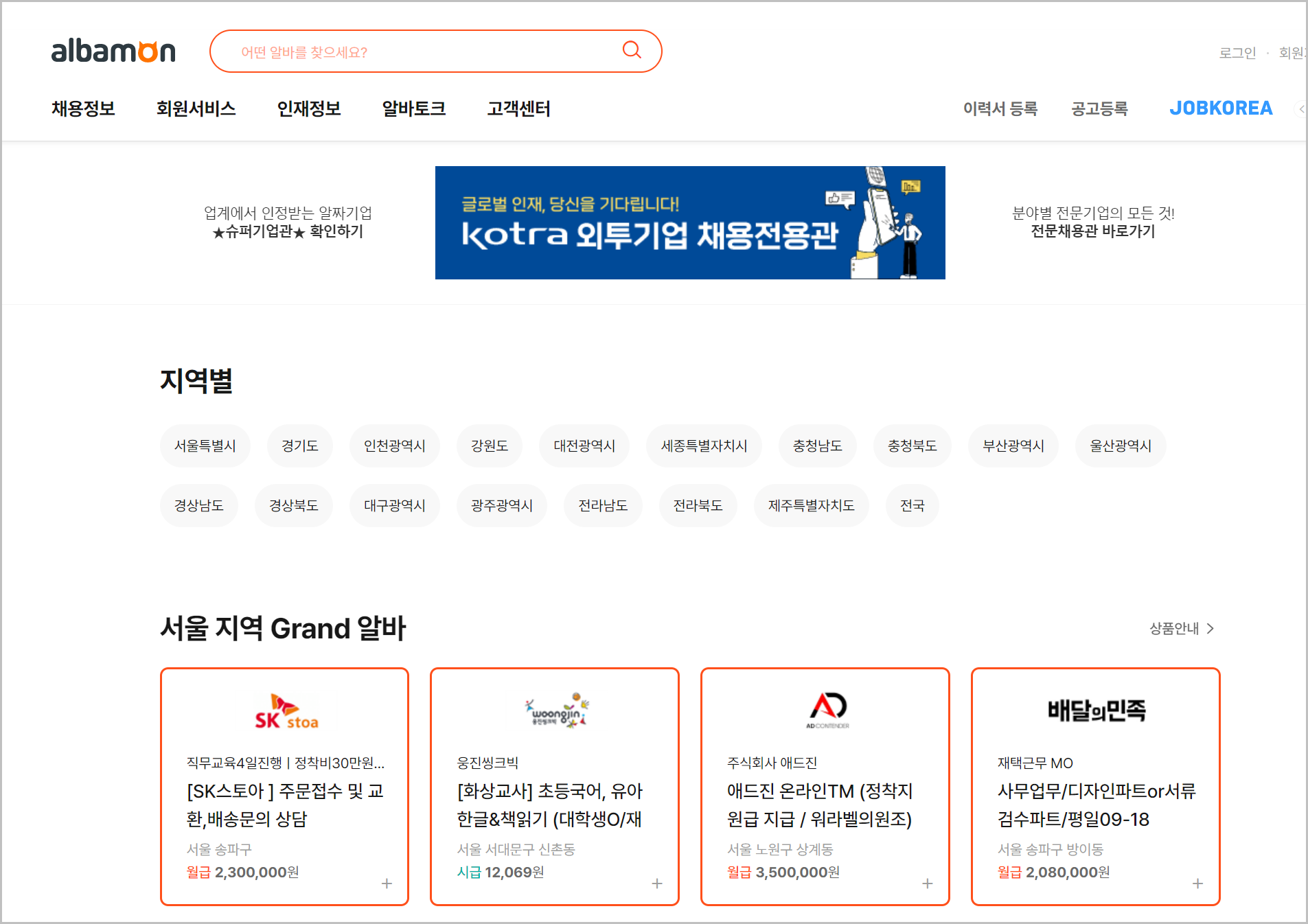Select region 광주광역시
The image size is (1308, 924).
tap(502, 506)
